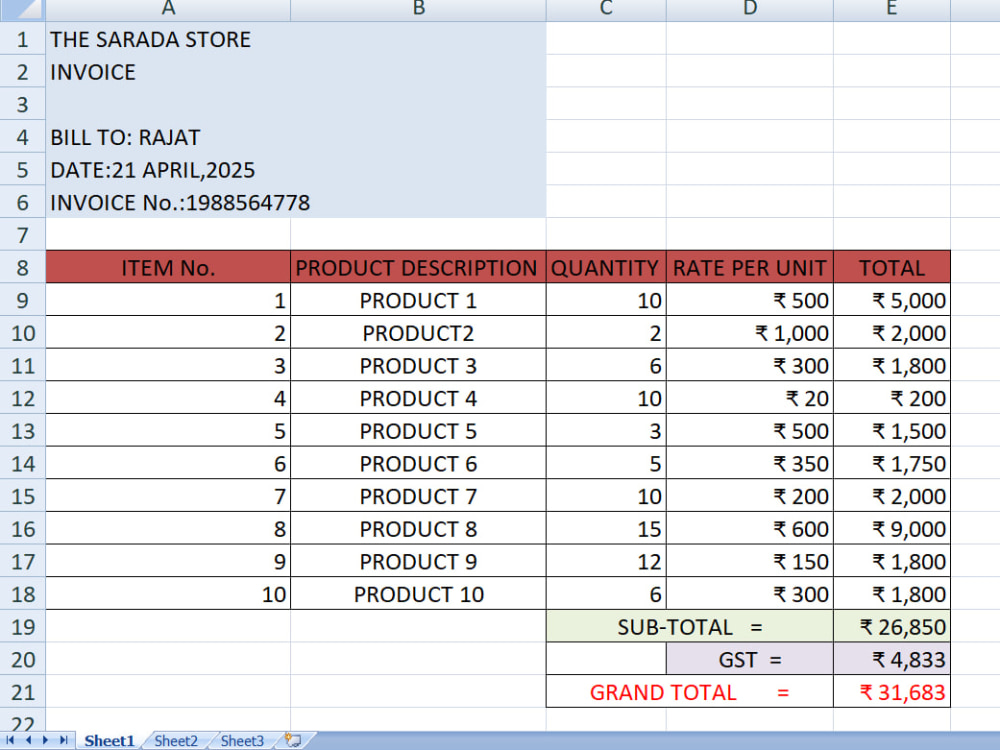This screenshot has height=750, width=1000.
Task: Click previous sheet navigation arrow
Action: (x=28, y=740)
